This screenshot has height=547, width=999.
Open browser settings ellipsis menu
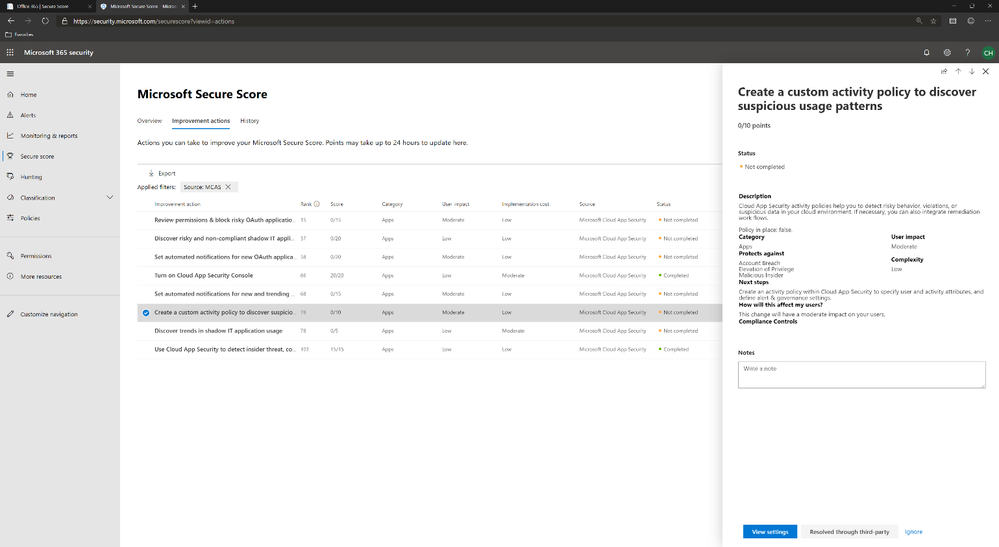pyautogui.click(x=988, y=21)
